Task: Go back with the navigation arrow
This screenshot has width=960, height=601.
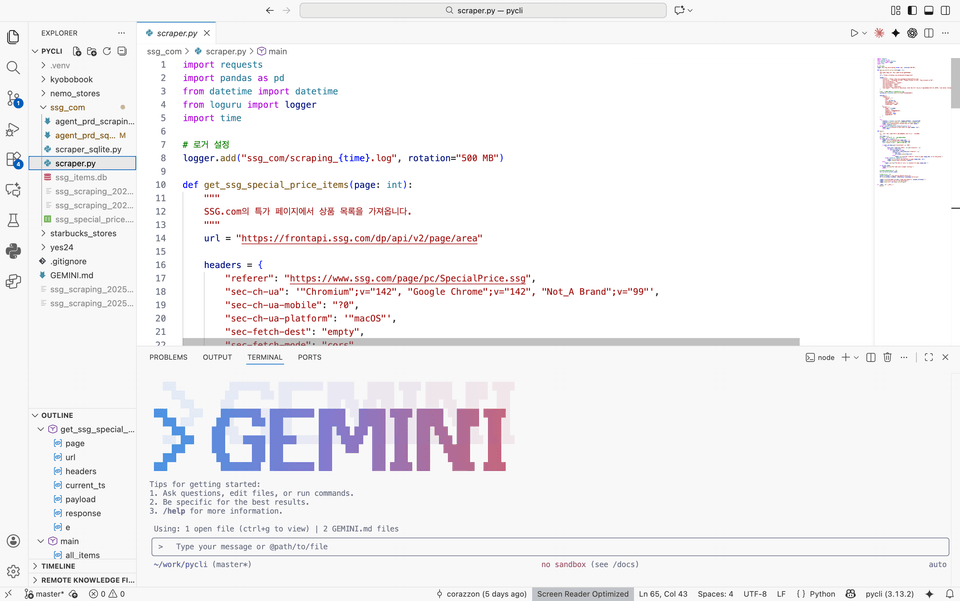Action: coord(269,10)
